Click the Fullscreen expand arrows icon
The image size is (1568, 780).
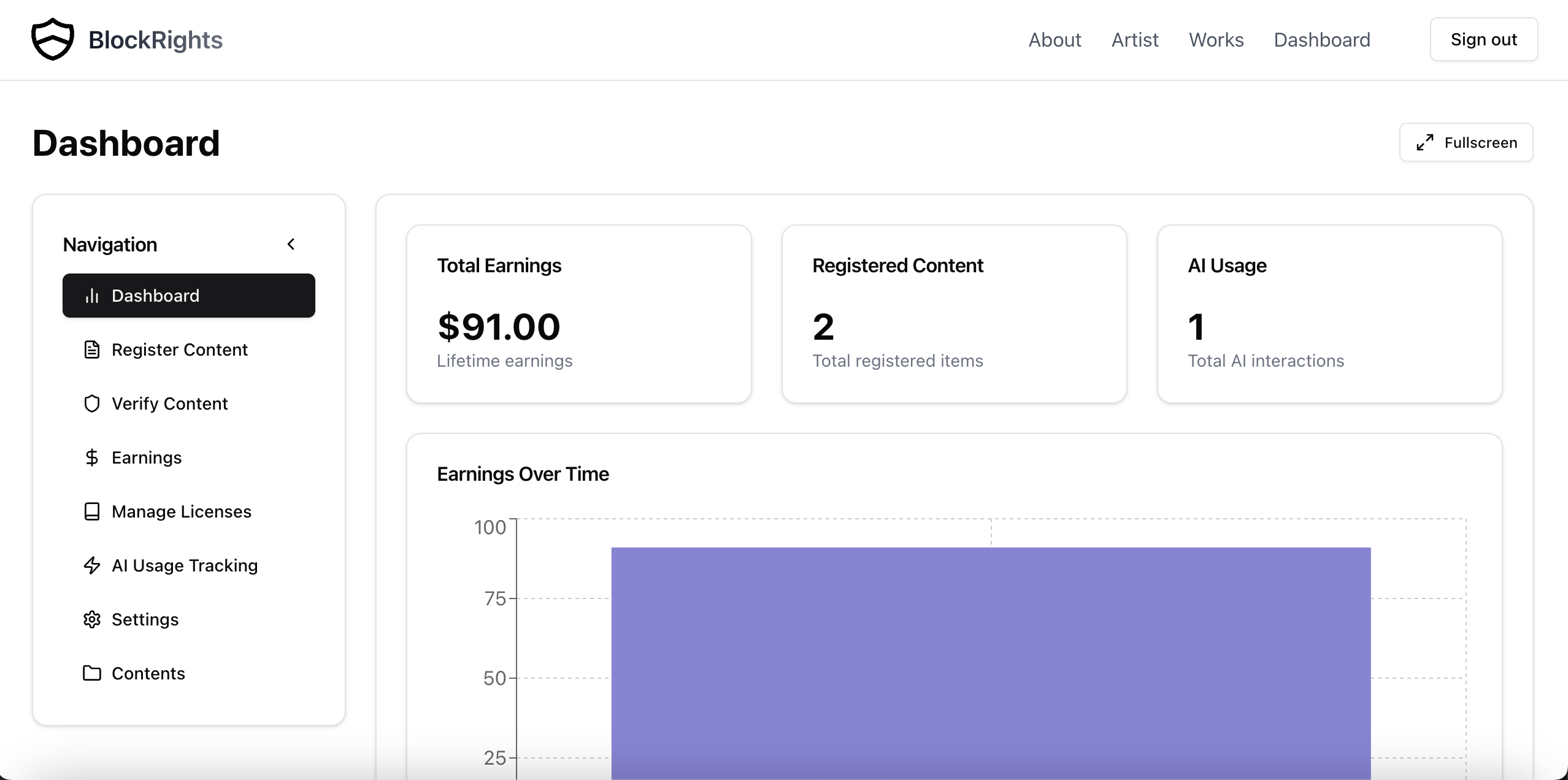click(1424, 142)
